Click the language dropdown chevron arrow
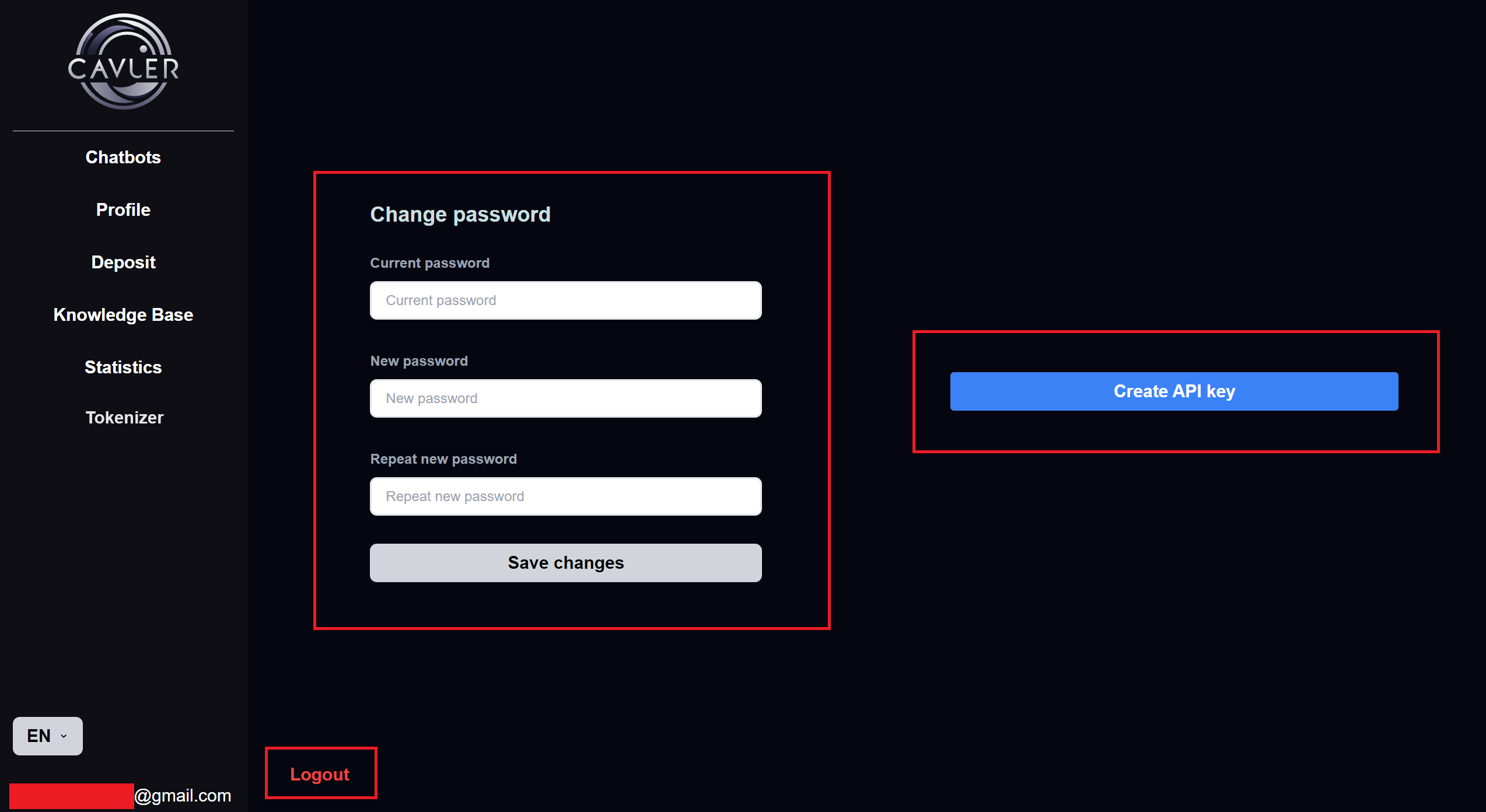This screenshot has width=1486, height=812. [64, 736]
